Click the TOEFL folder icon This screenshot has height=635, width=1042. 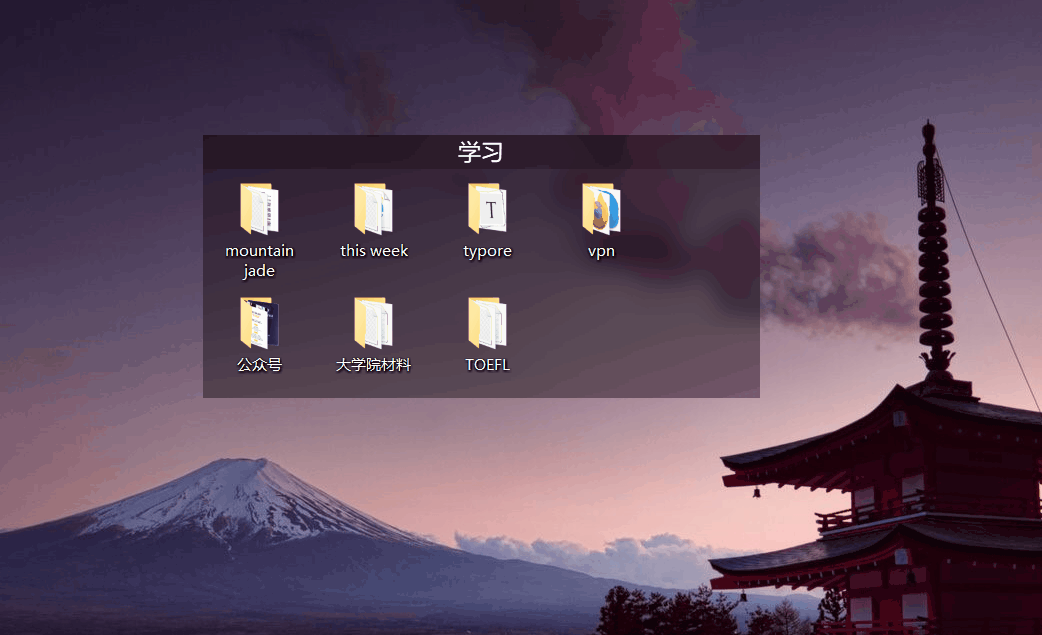[x=487, y=323]
